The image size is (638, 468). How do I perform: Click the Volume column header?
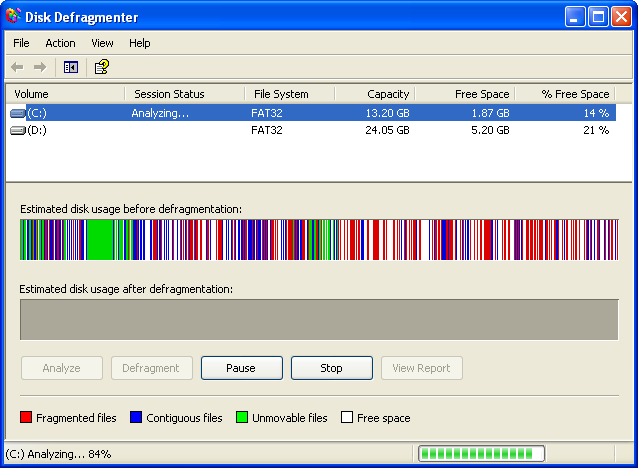pyautogui.click(x=66, y=94)
